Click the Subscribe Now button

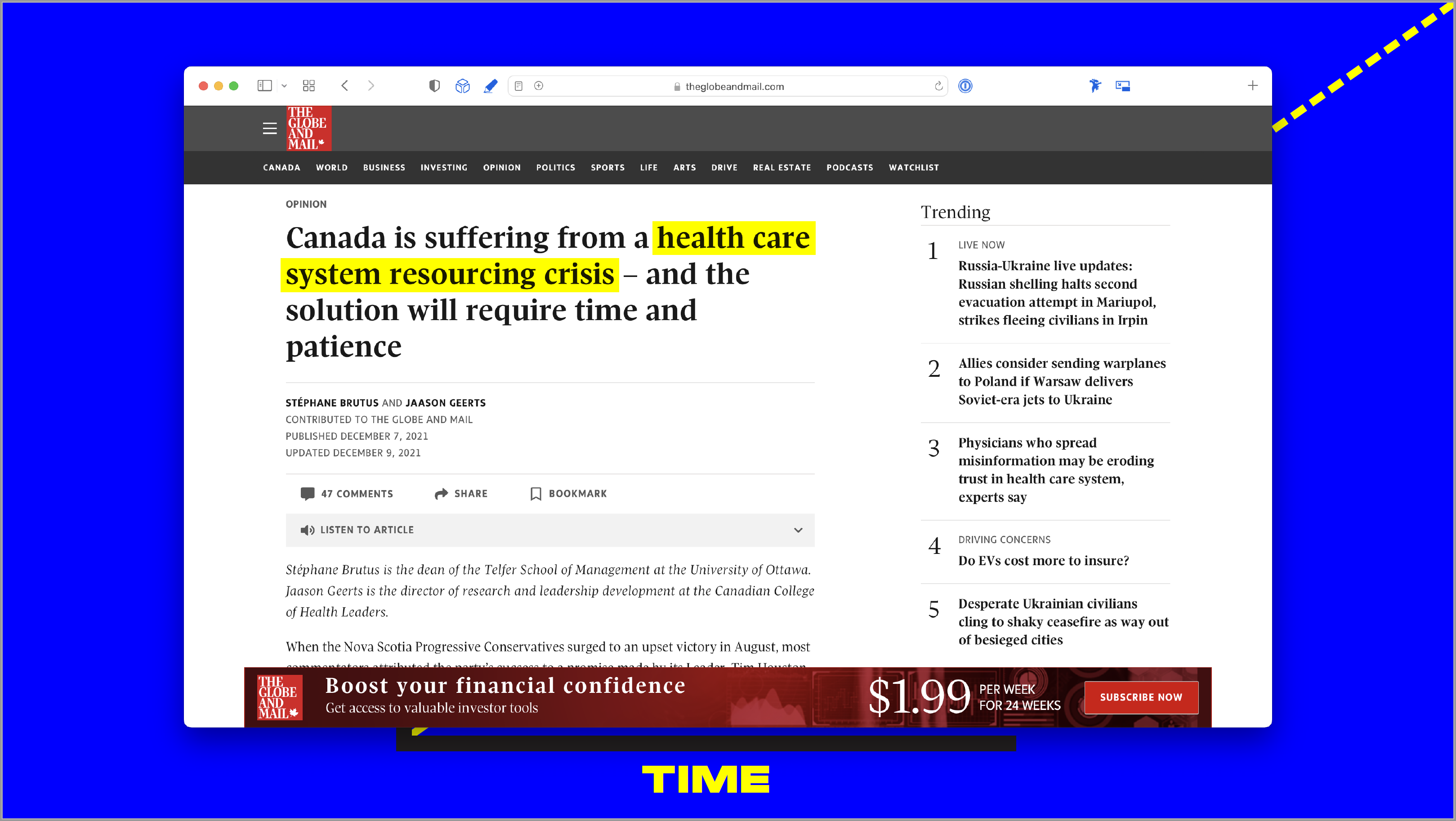[x=1141, y=697]
